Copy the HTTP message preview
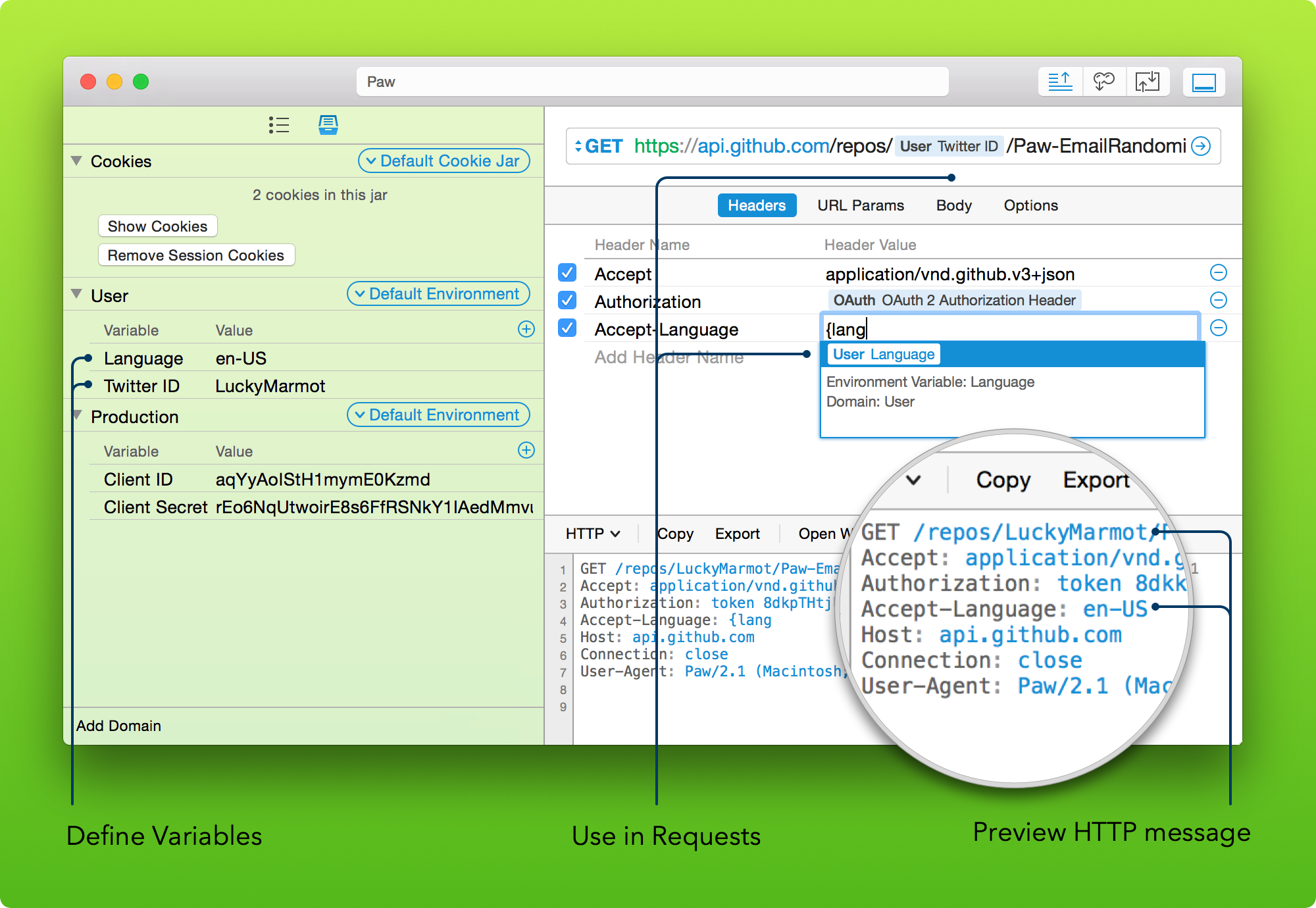The height and width of the screenshot is (908, 1316). (676, 534)
